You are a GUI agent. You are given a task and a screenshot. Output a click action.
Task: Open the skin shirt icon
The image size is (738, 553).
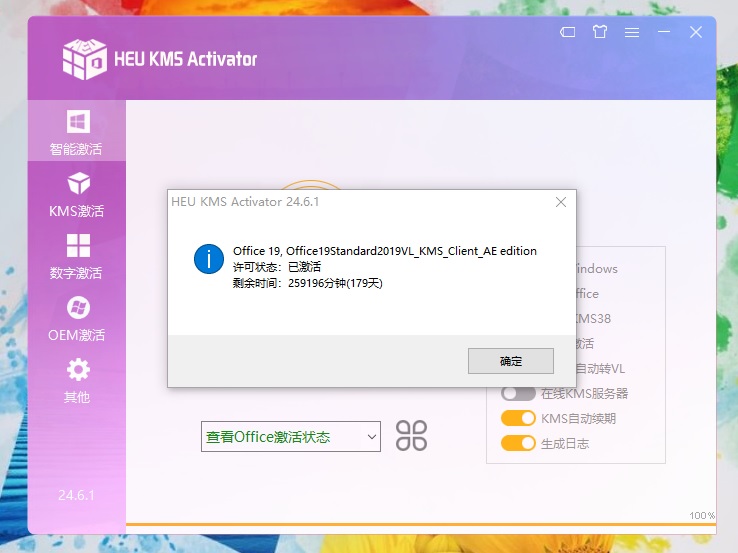tap(600, 32)
